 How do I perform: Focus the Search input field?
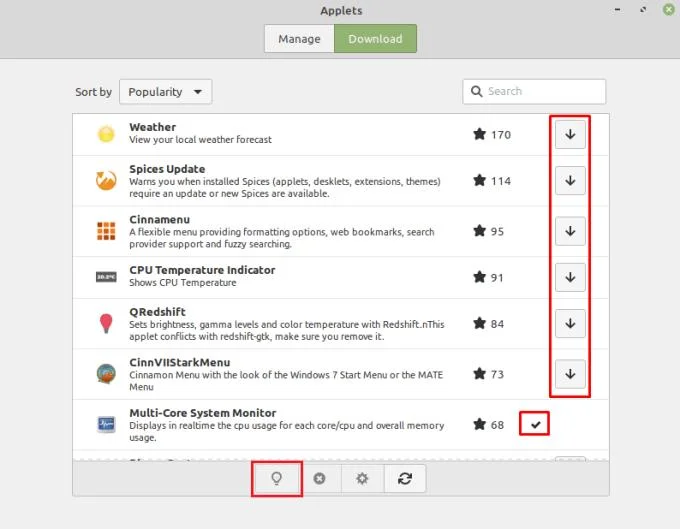click(x=534, y=91)
